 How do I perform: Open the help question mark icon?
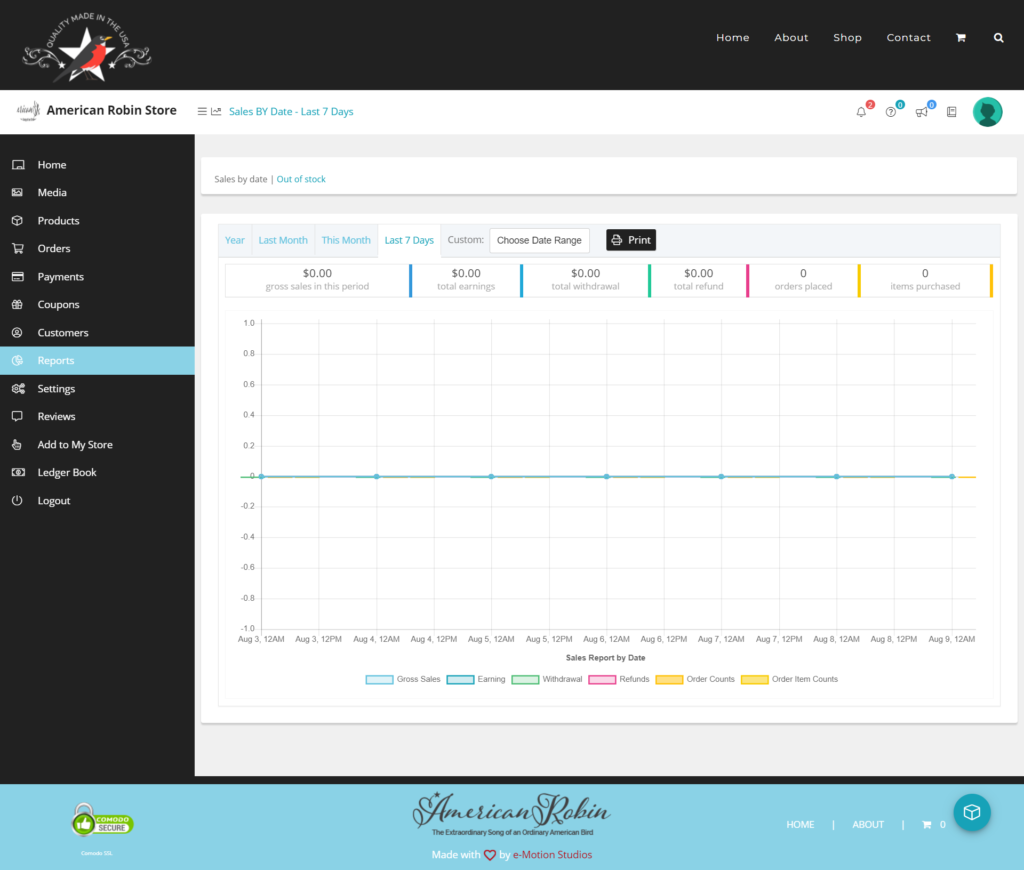coord(891,112)
